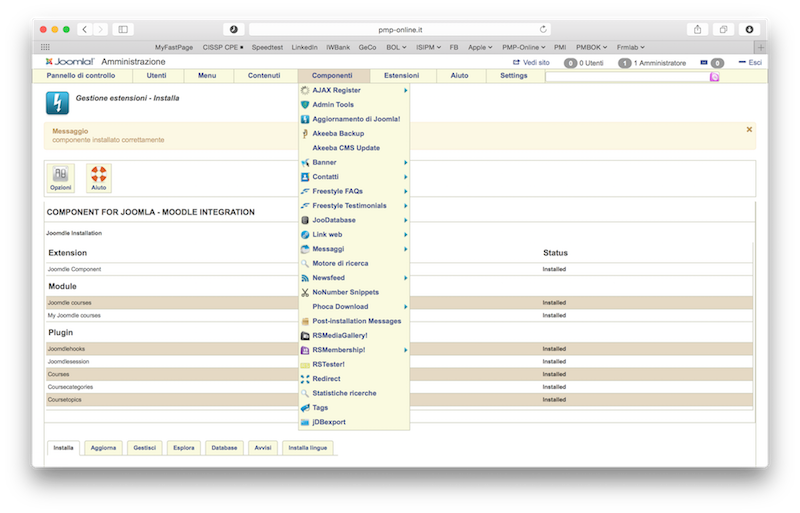
Task: Select Admin Tools in the menu
Action: coord(333,105)
